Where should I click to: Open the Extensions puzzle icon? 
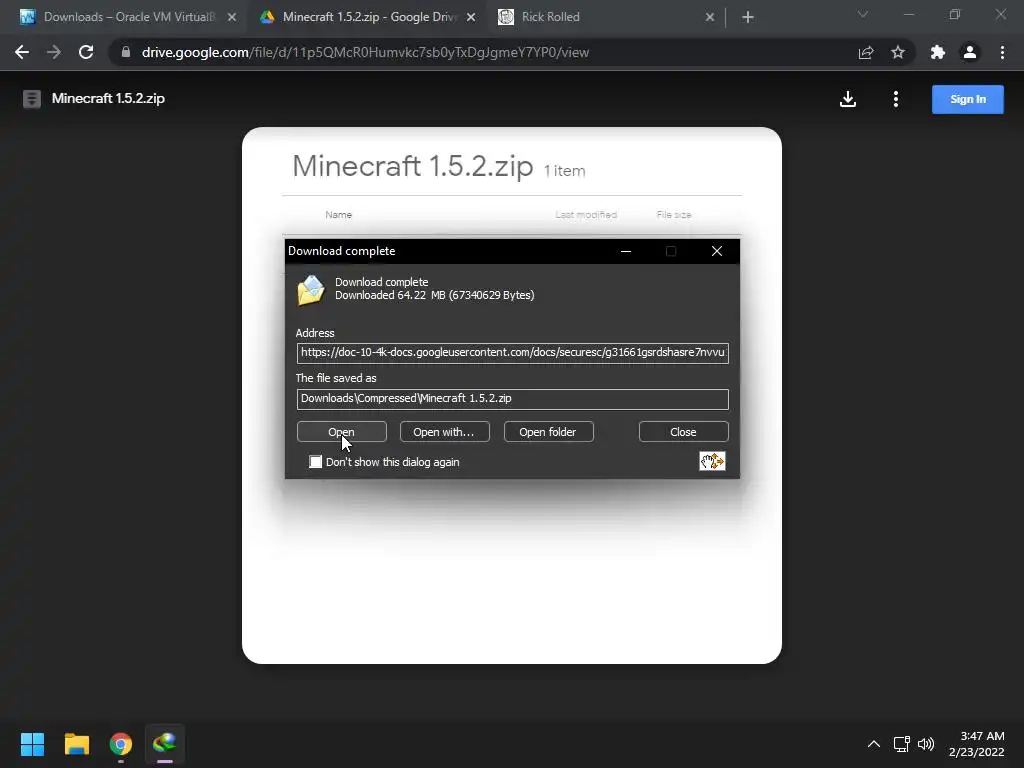938,52
